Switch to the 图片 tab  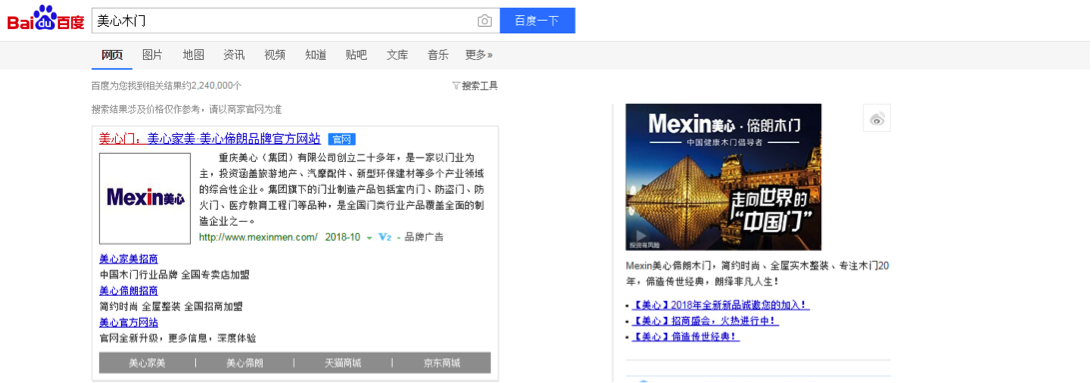[x=152, y=55]
